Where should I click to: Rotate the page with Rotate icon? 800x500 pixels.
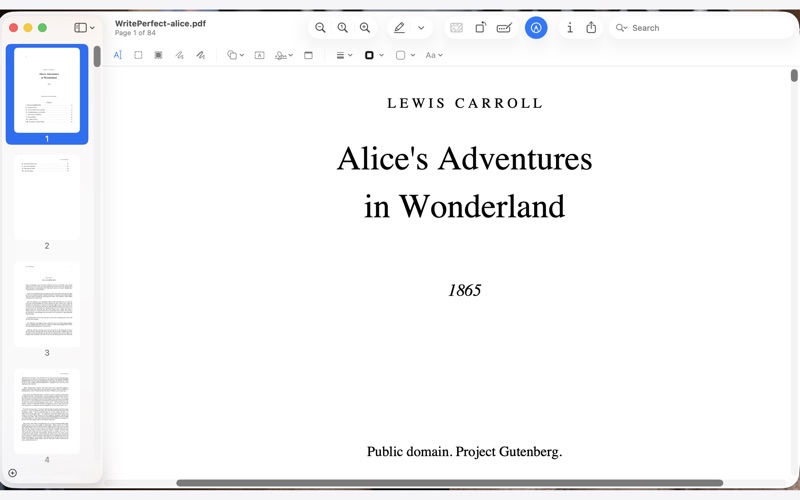click(481, 28)
